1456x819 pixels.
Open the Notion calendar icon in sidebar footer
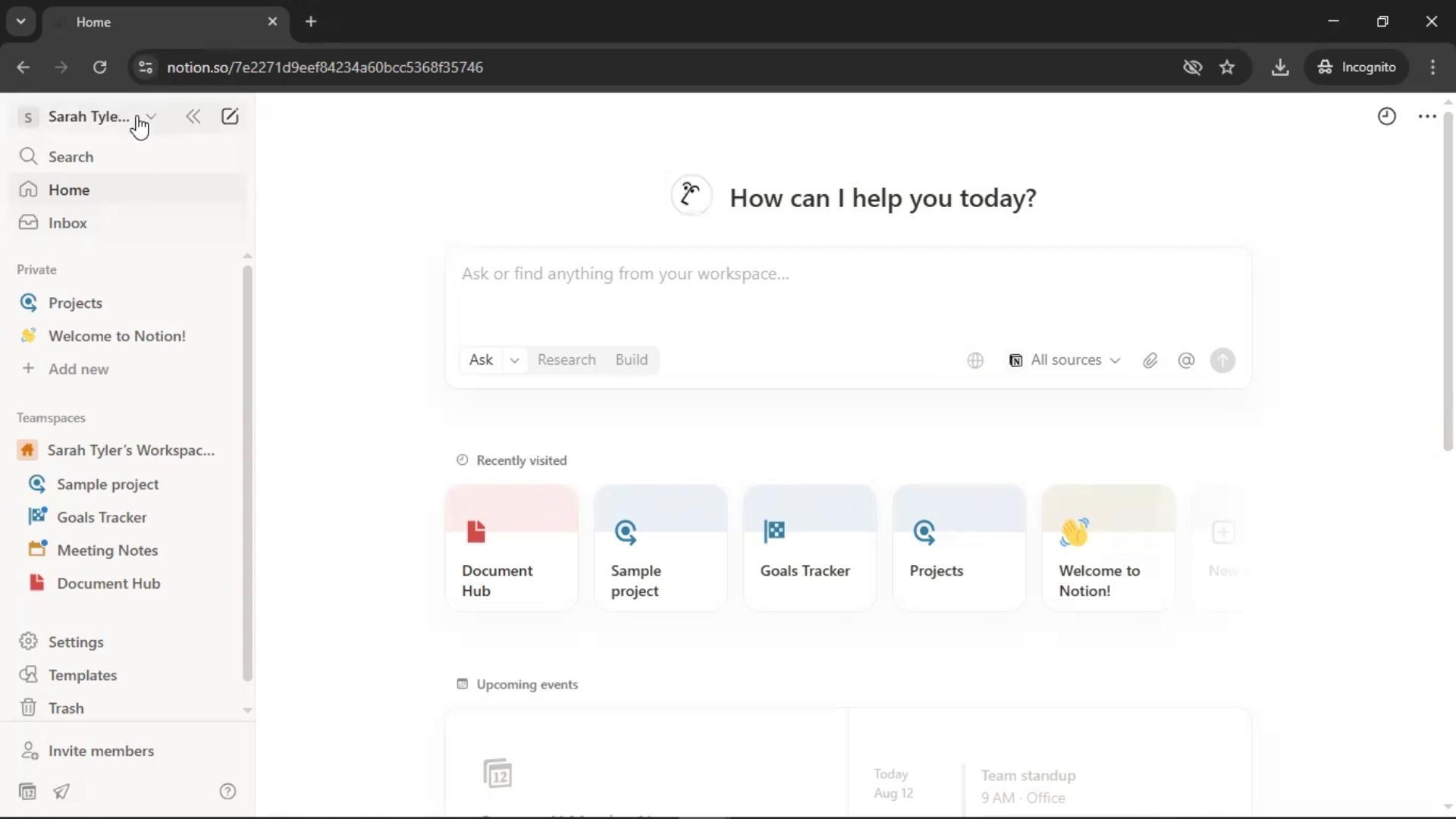[27, 791]
